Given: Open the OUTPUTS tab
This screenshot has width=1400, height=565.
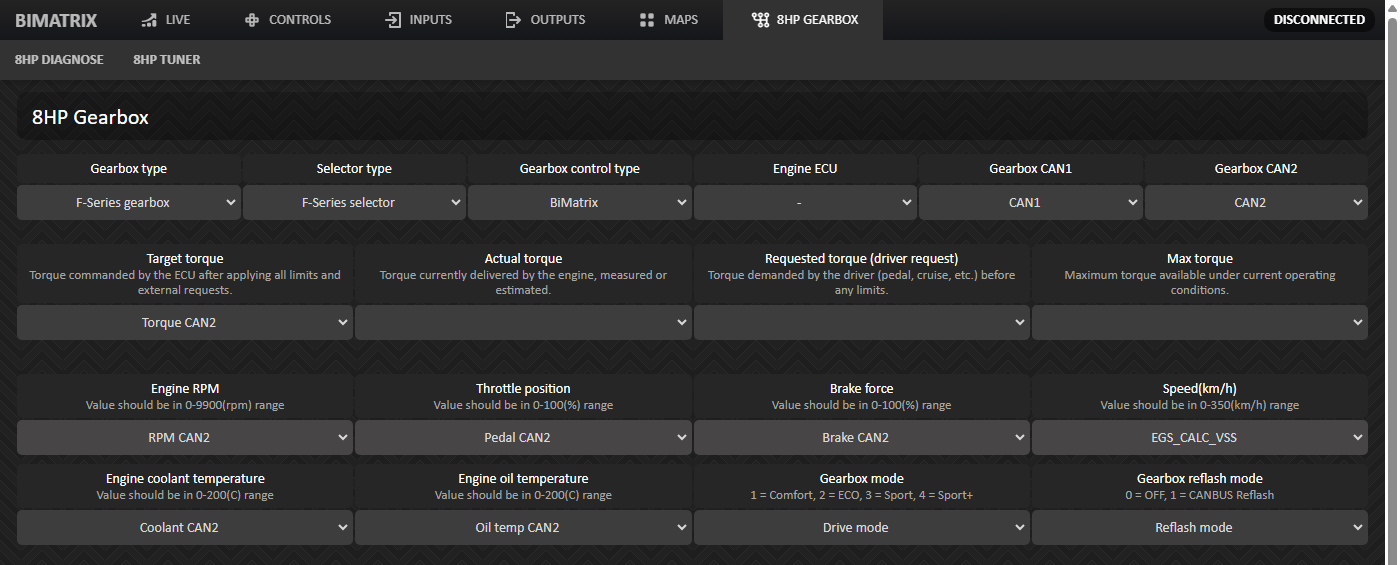Looking at the screenshot, I should coord(545,20).
